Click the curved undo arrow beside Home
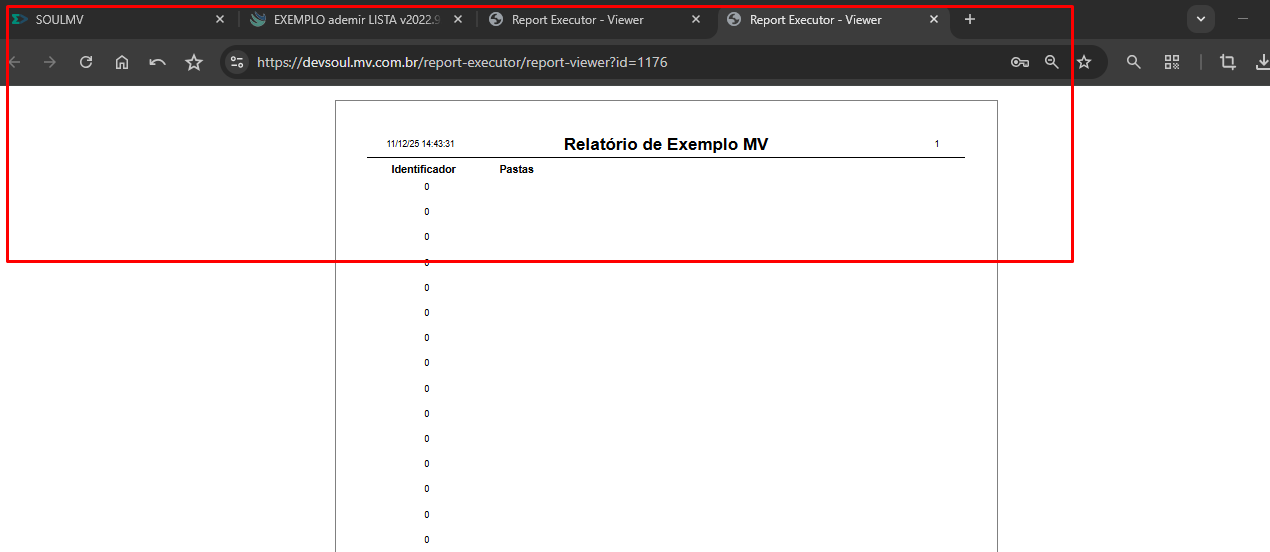This screenshot has height=552, width=1270. click(157, 62)
